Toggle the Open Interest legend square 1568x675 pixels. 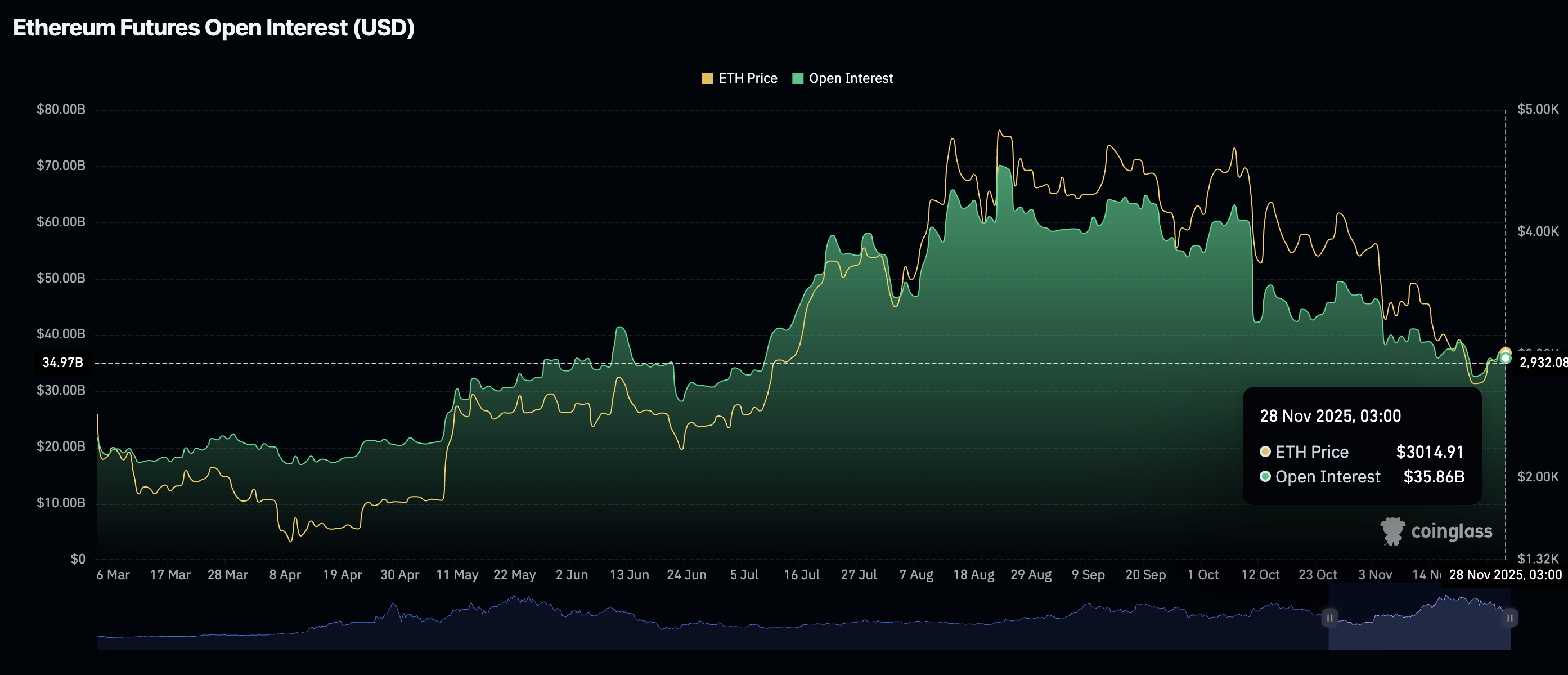tap(797, 79)
